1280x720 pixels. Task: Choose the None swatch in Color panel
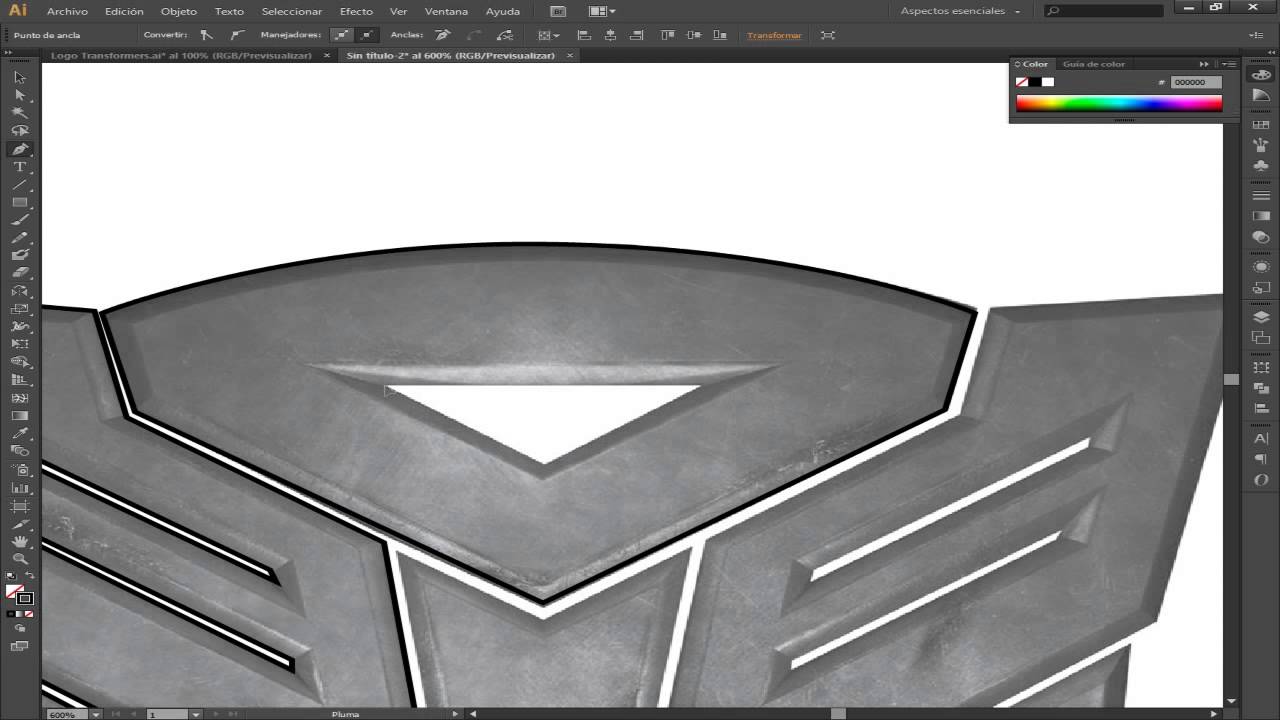[1022, 82]
